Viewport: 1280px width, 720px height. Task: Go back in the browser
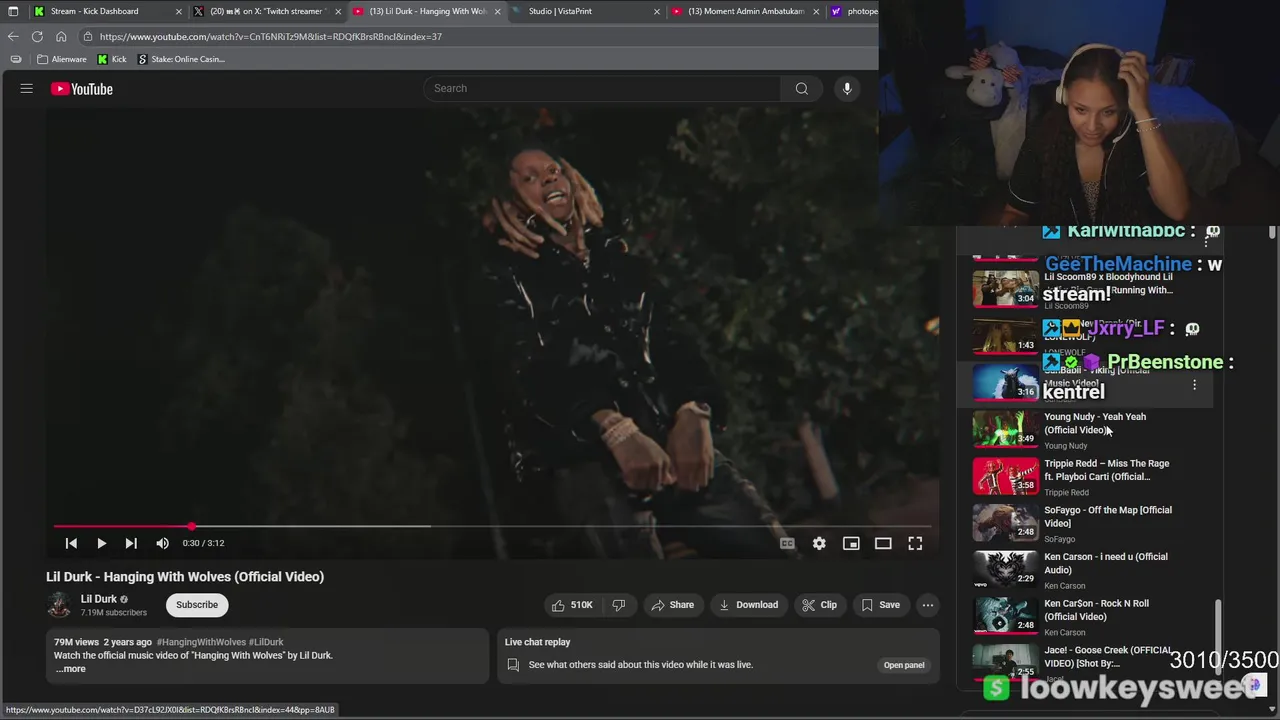click(x=13, y=36)
